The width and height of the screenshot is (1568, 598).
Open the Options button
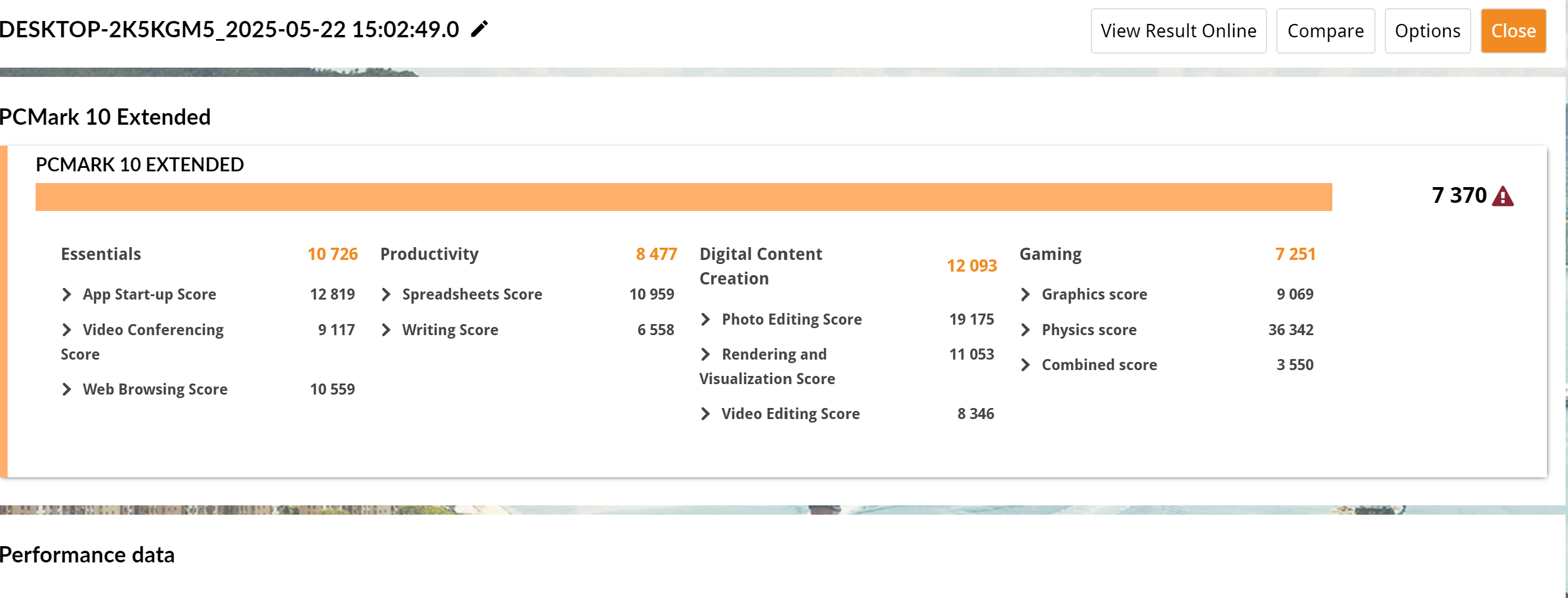click(1427, 31)
